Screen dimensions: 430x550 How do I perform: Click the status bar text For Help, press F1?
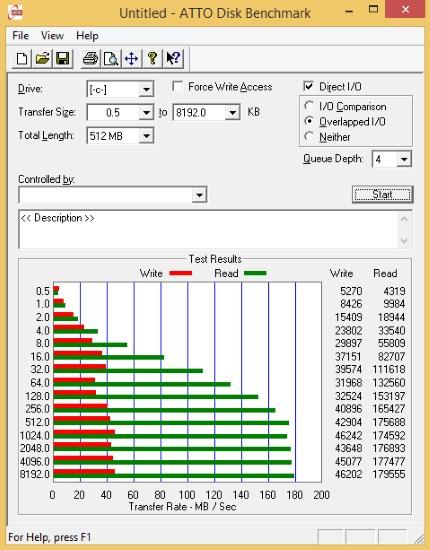point(49,537)
